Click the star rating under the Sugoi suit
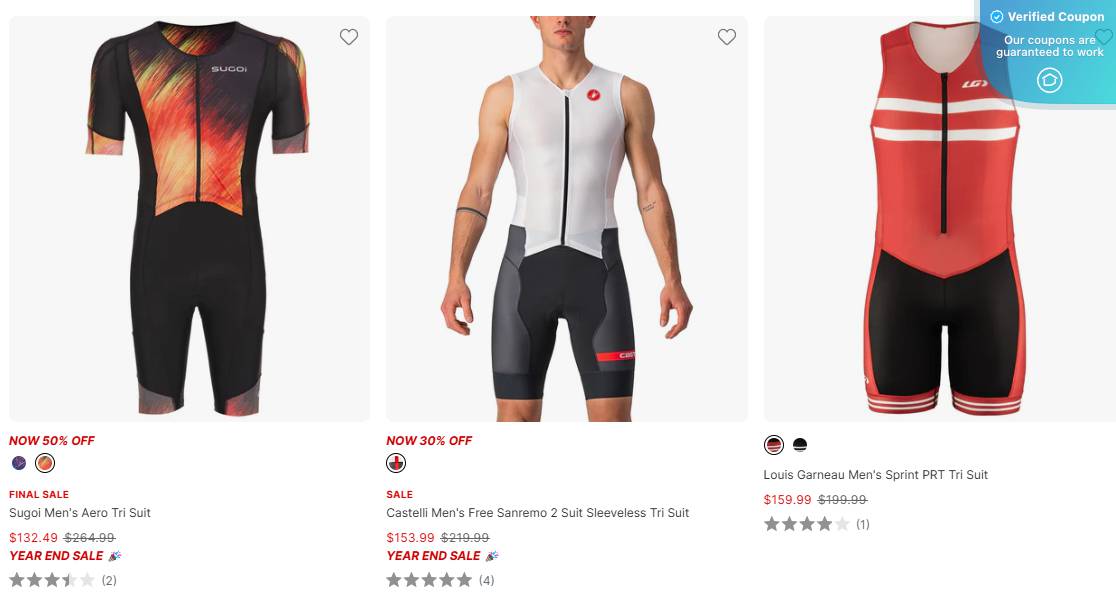The image size is (1116, 611). [52, 580]
